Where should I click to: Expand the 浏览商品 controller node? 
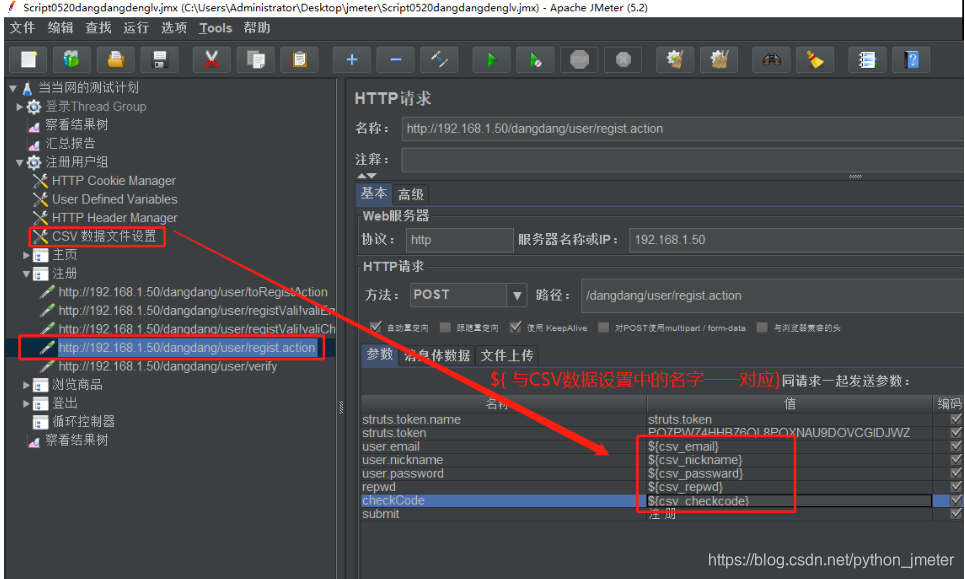26,385
